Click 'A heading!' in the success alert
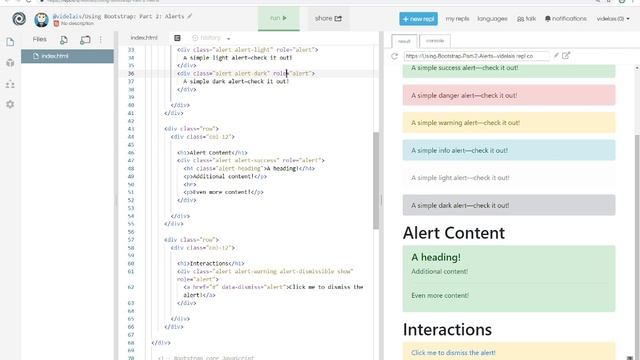The width and height of the screenshot is (640, 360). 436,258
